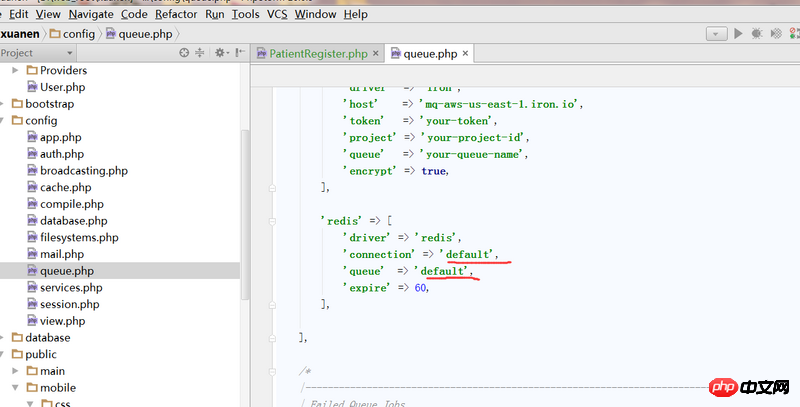800x407 pixels.
Task: Close the queue.php editor tab
Action: 465,54
